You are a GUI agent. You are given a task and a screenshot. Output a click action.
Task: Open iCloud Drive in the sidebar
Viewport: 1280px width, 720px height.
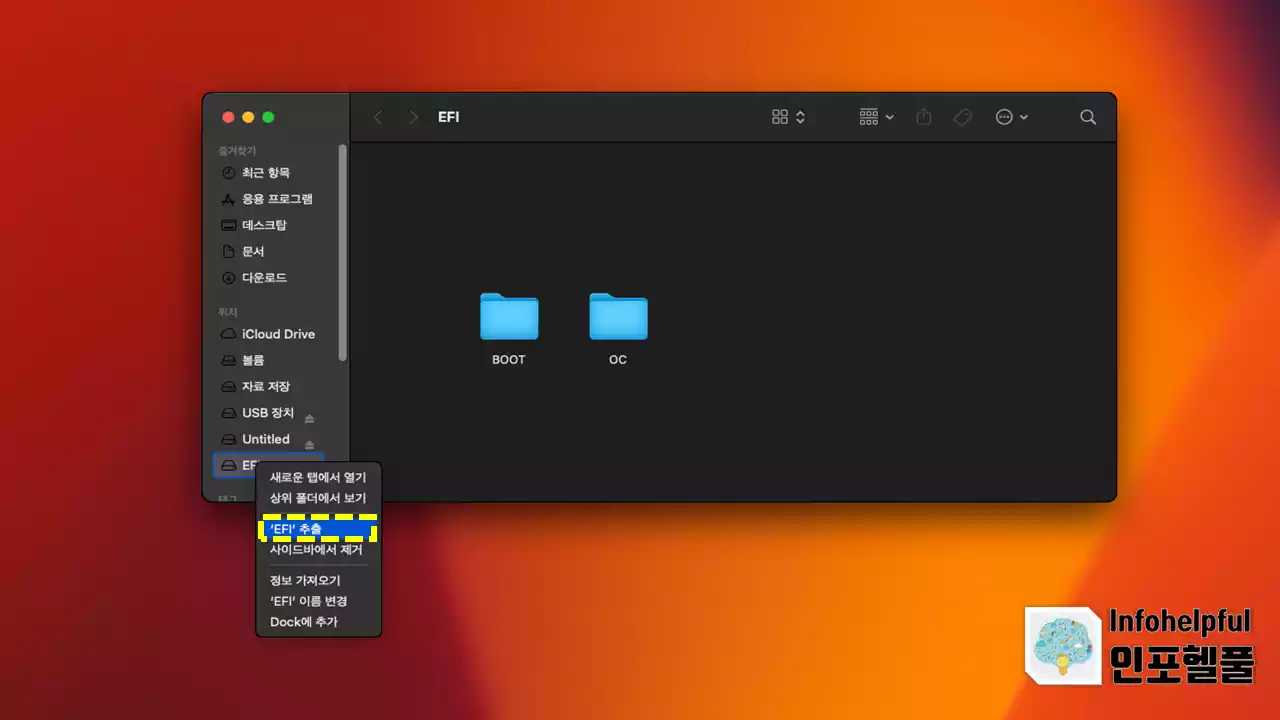pos(276,334)
